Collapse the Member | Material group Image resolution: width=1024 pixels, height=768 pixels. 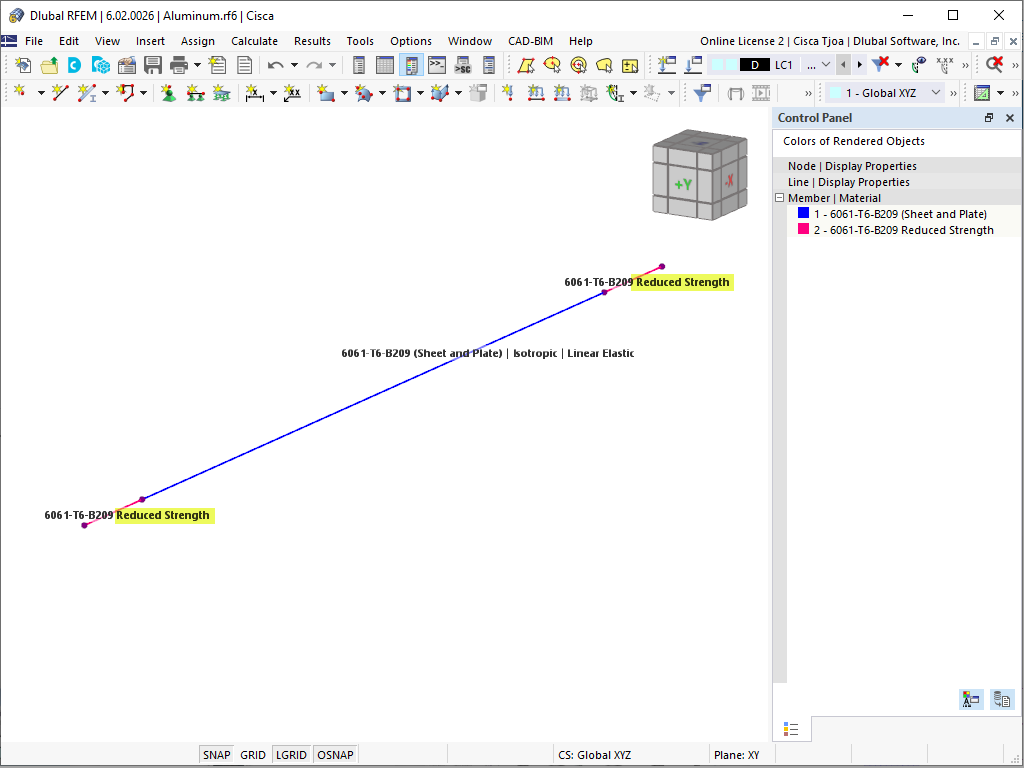click(779, 197)
